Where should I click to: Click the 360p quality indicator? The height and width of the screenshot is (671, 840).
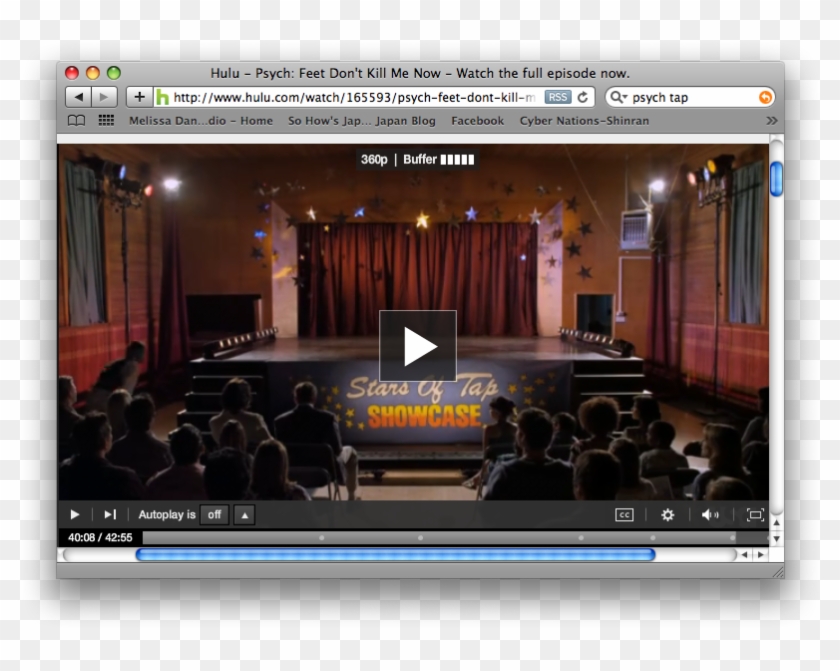[374, 160]
